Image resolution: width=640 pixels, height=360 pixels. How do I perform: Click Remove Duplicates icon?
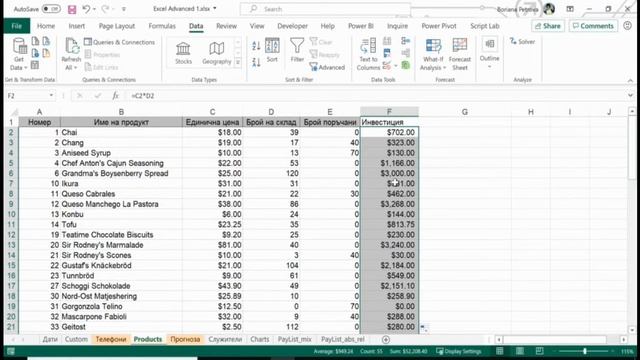(387, 53)
